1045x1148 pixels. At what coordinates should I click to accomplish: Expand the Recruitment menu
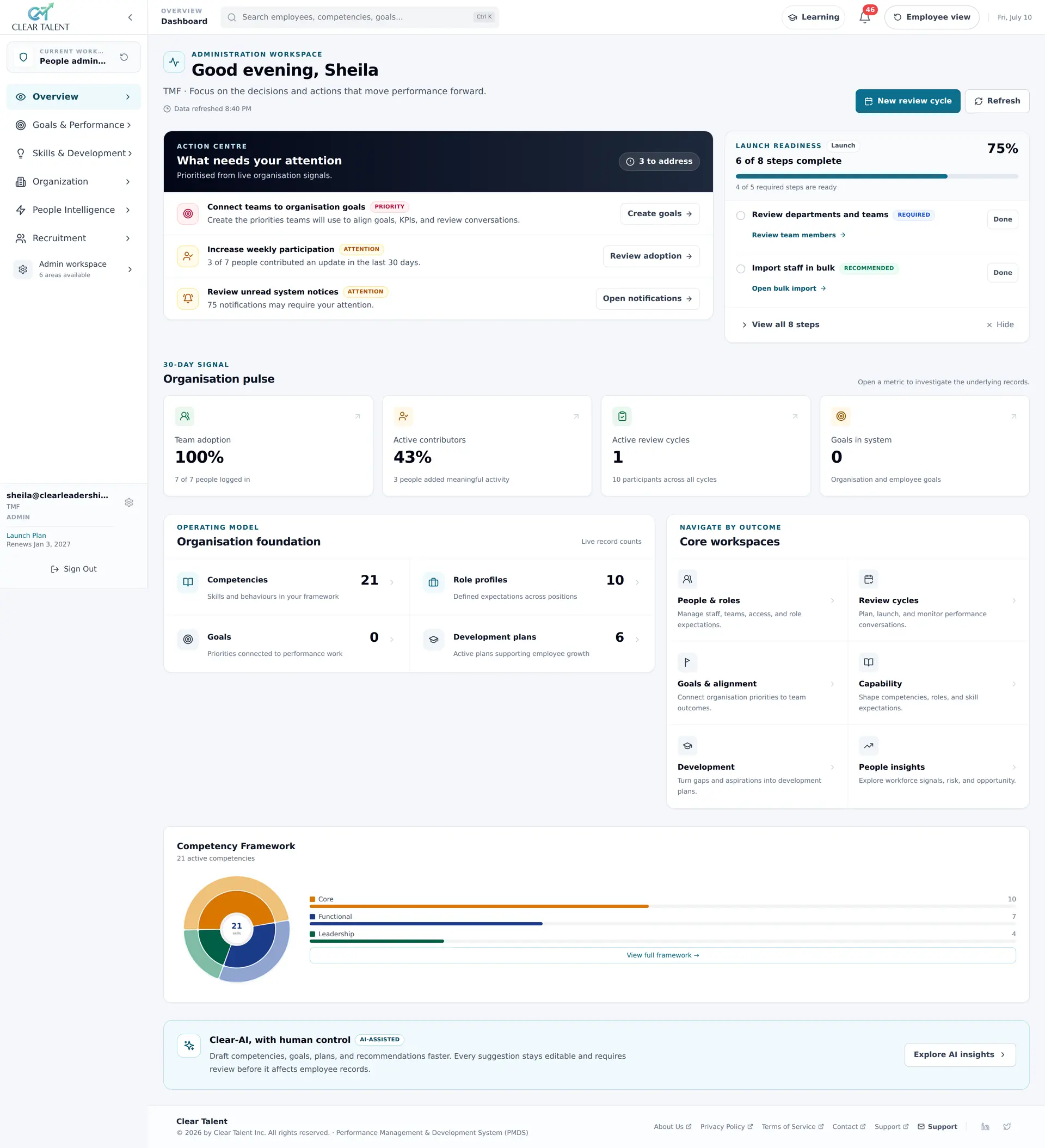point(73,238)
